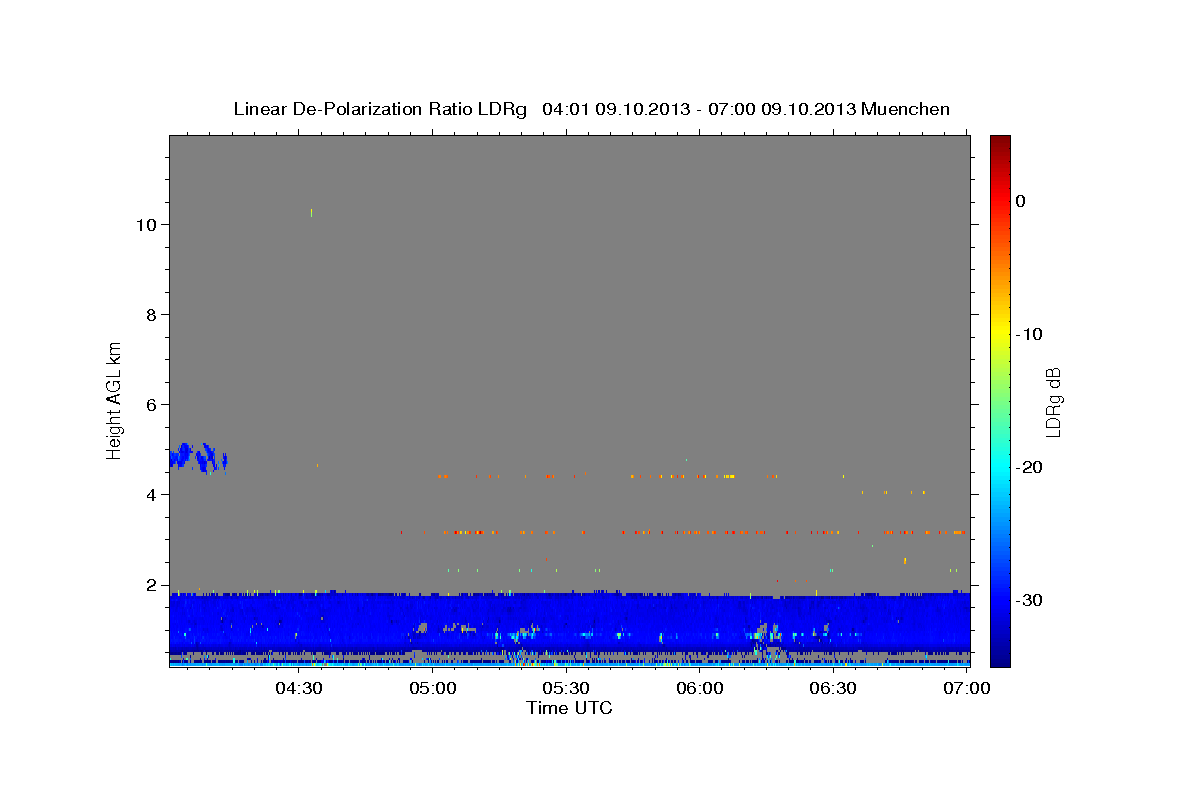Viewport: 1200px width, 800px height.
Task: Select the 06:00 time tick label
Action: coord(699,688)
